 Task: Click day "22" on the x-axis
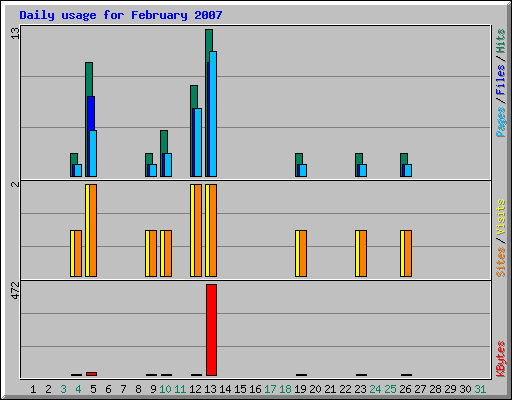[345, 389]
